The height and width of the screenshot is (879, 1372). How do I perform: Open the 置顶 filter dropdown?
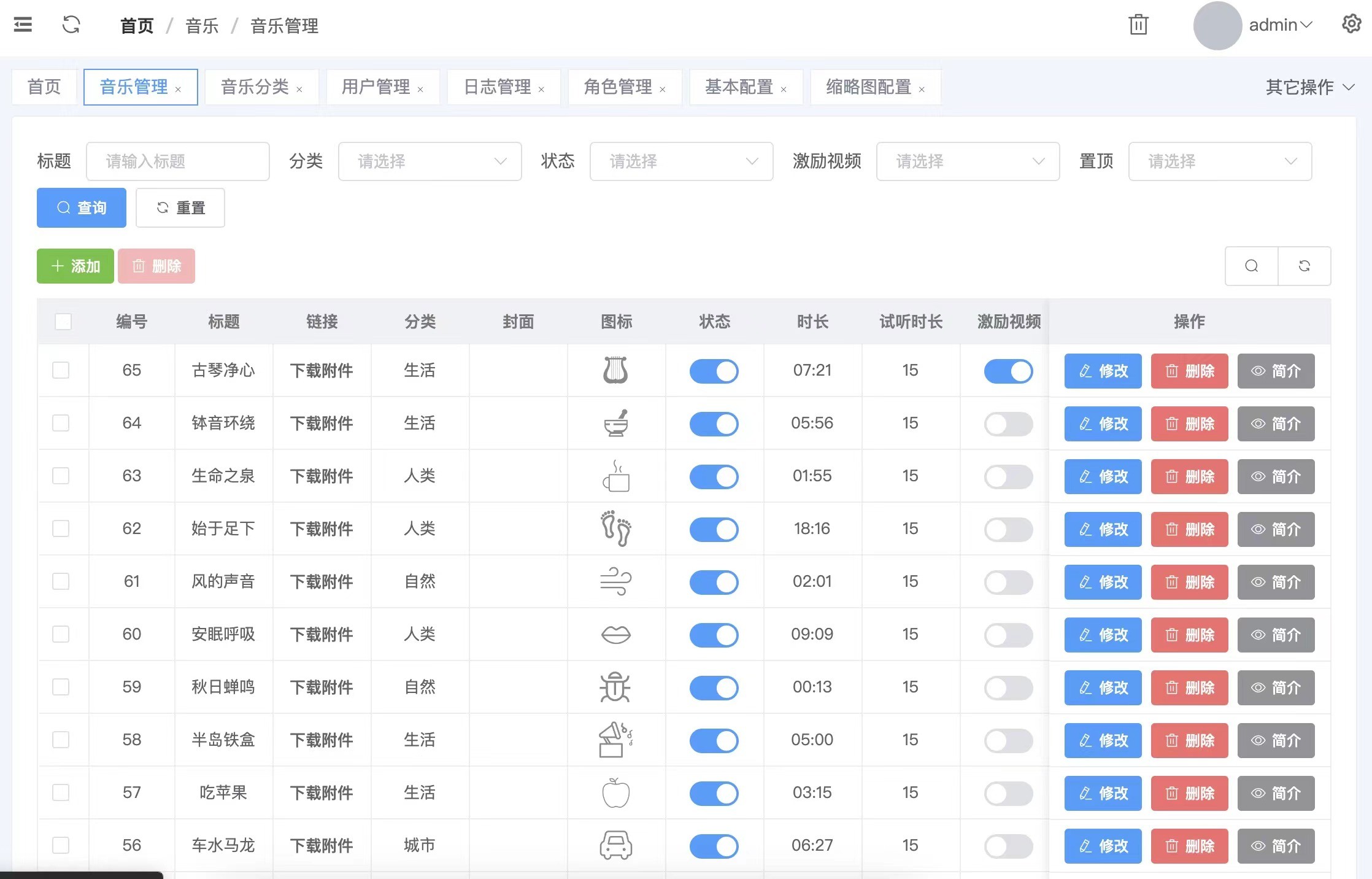(1220, 161)
